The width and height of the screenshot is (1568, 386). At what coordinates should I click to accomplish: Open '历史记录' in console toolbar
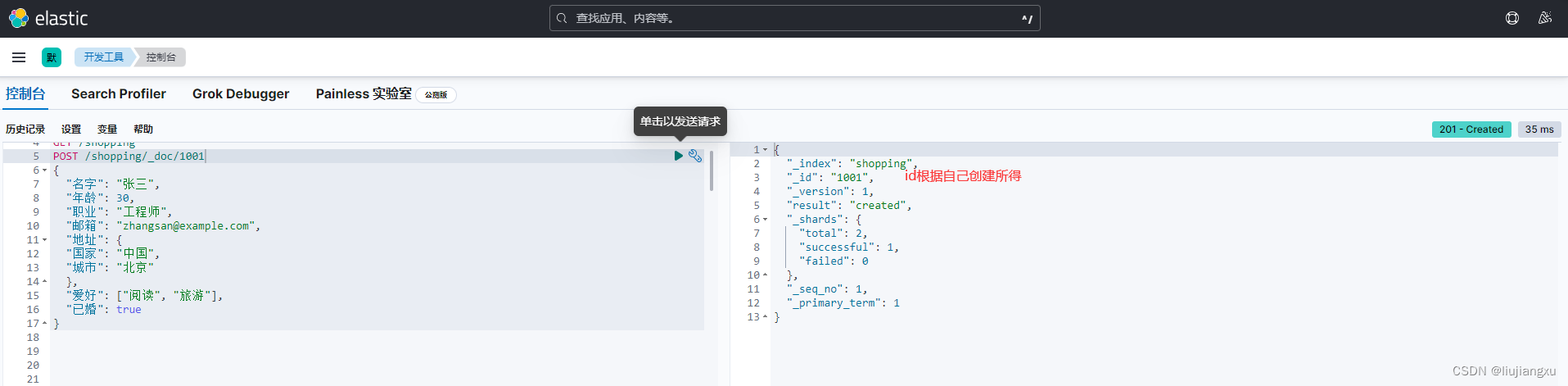pos(25,129)
